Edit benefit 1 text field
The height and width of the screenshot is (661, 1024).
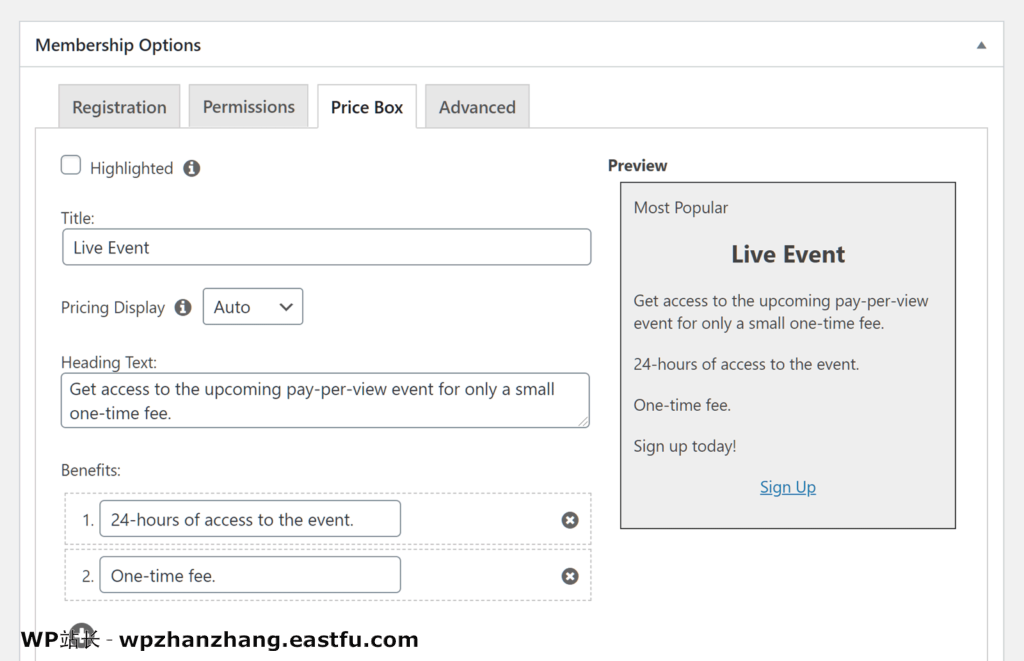[250, 519]
